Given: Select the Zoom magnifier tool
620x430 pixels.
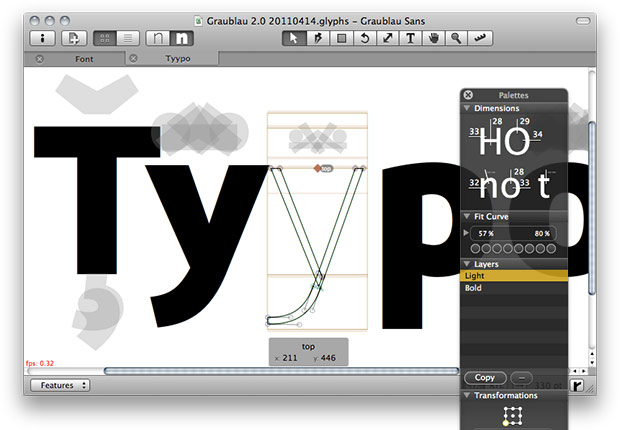Looking at the screenshot, I should click(456, 38).
